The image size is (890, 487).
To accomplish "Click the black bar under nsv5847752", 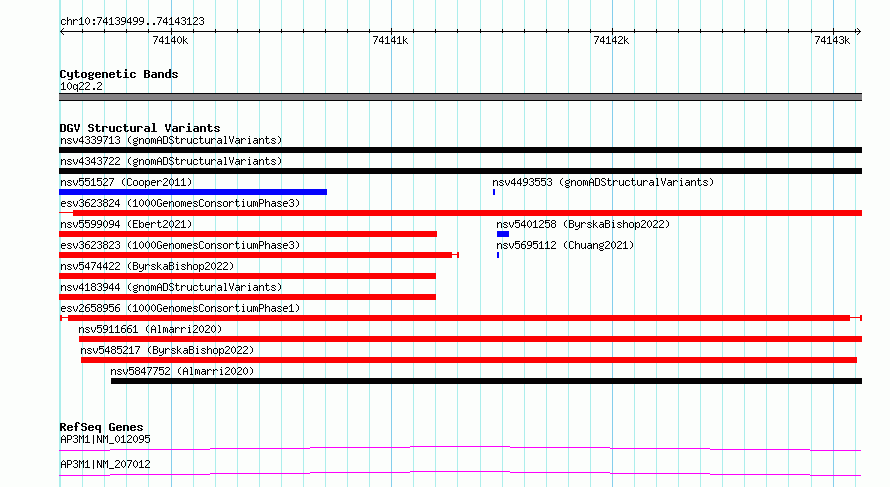I will [x=486, y=381].
